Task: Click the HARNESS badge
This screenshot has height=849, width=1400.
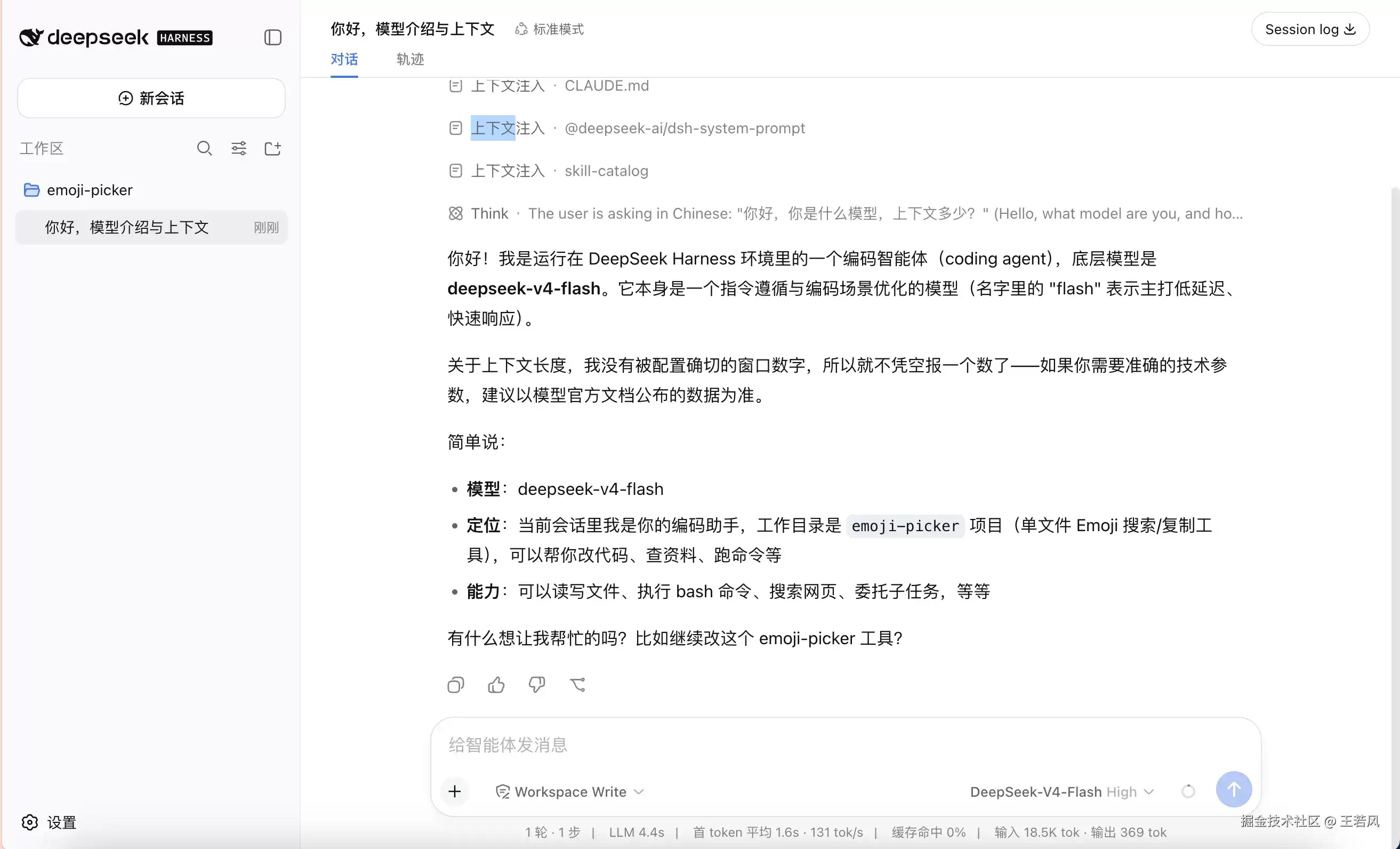Action: pyautogui.click(x=184, y=37)
